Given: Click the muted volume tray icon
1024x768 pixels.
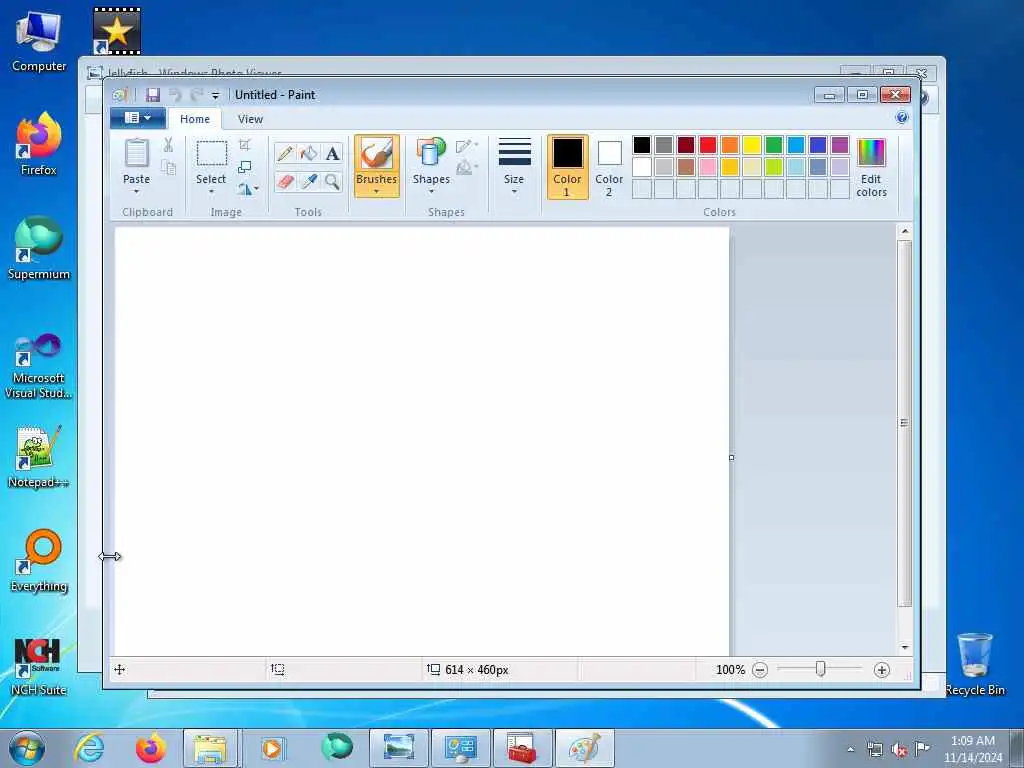Looking at the screenshot, I should (899, 749).
